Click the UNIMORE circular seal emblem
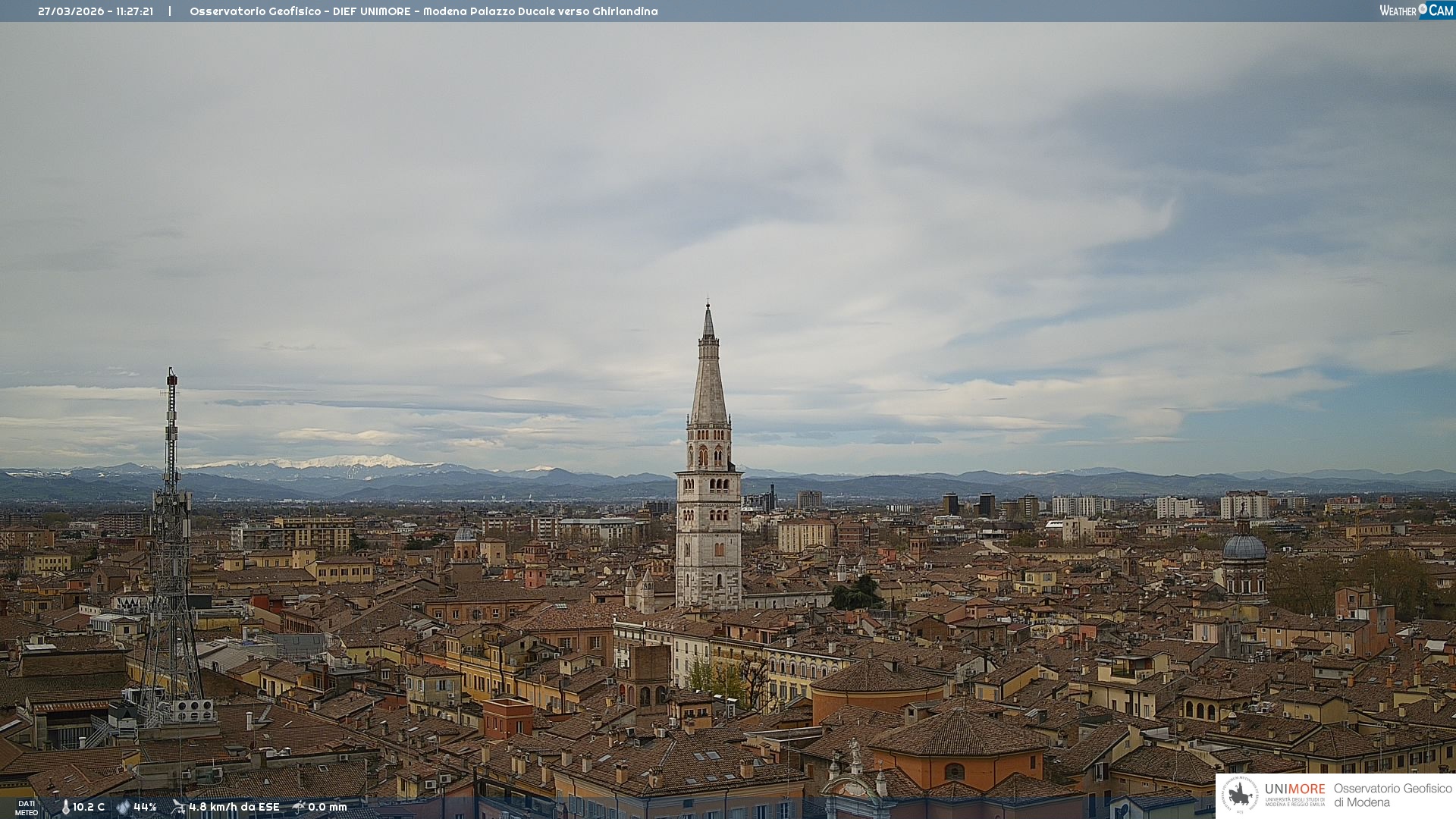Screen dimensions: 1456x819 tap(1240, 795)
